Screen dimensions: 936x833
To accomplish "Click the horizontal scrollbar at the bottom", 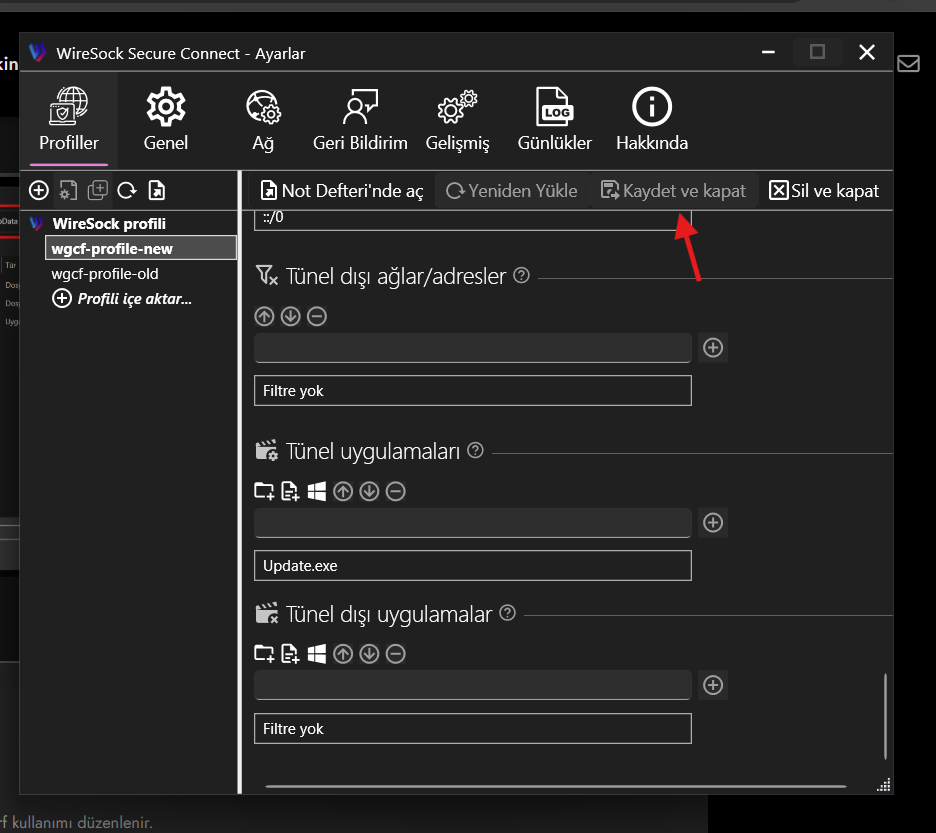I will [x=556, y=786].
